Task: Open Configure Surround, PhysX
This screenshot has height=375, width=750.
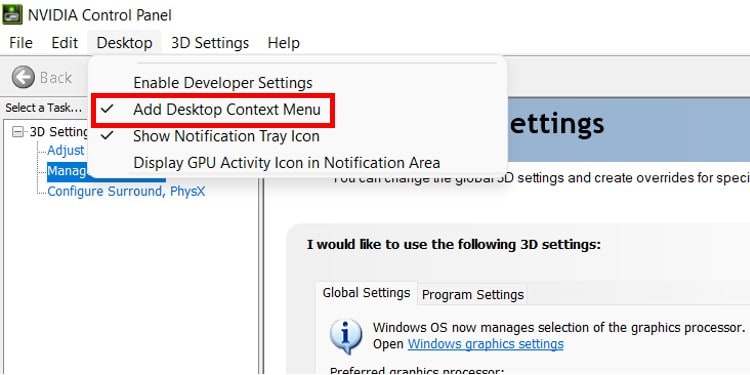Action: (126, 191)
